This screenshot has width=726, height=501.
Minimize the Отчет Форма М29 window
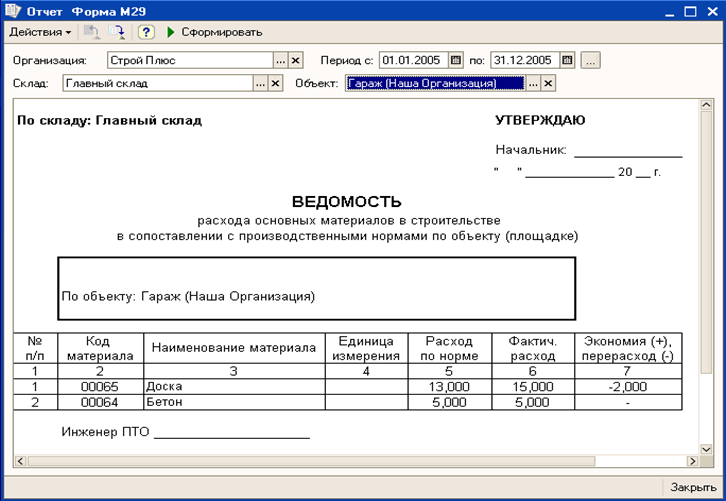pos(670,12)
